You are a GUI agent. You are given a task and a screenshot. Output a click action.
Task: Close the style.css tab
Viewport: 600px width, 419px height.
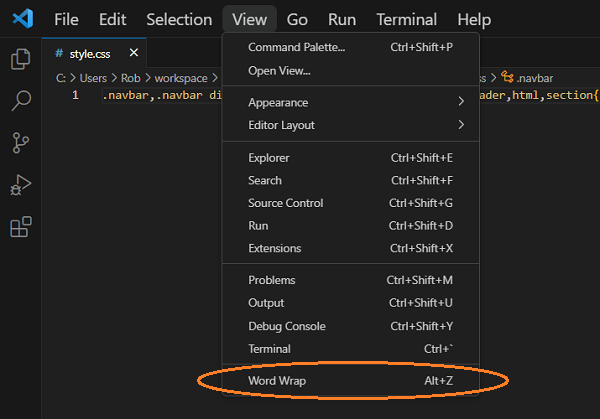click(x=134, y=52)
